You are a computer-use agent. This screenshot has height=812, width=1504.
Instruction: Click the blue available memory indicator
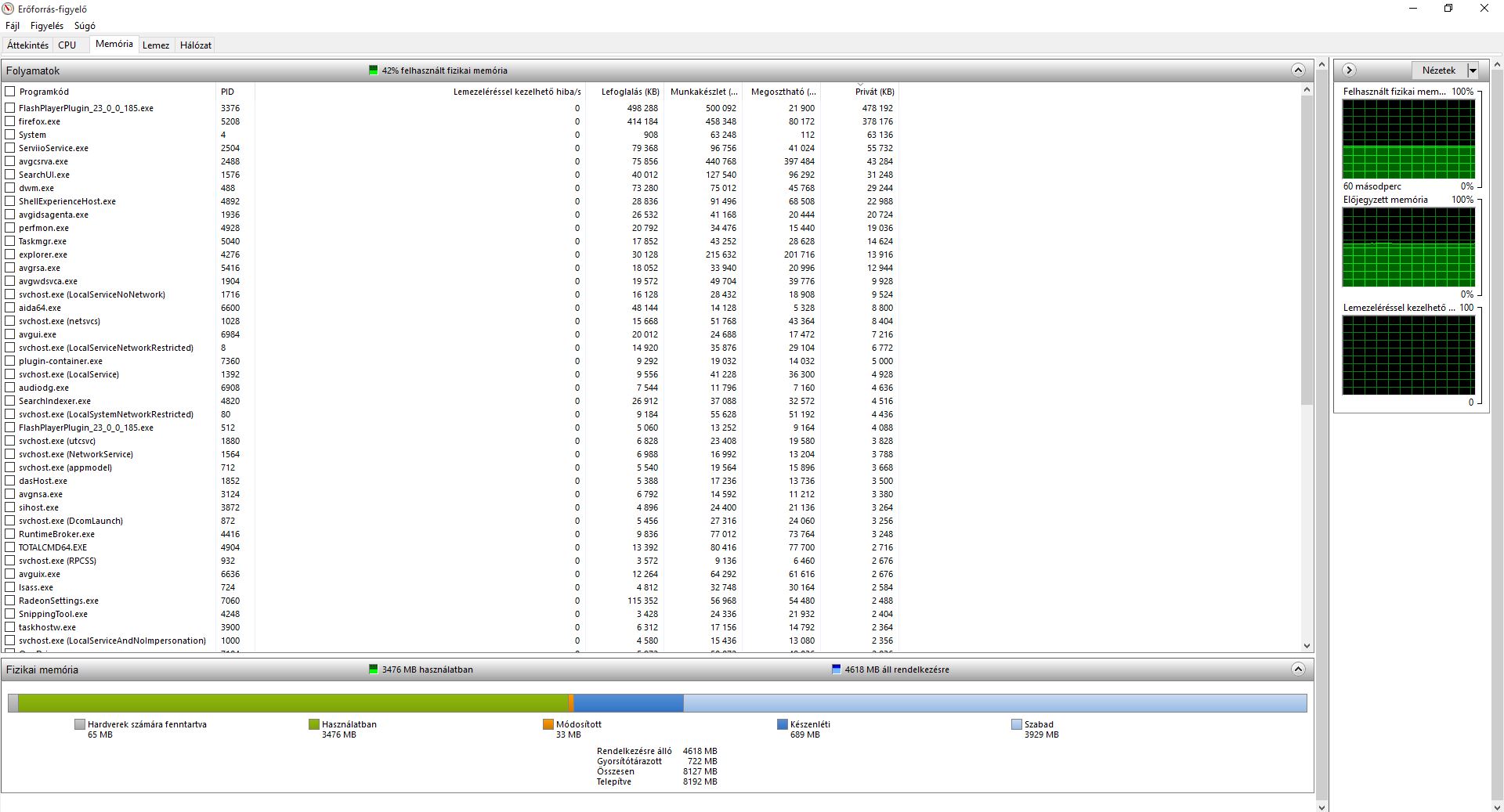coord(836,669)
